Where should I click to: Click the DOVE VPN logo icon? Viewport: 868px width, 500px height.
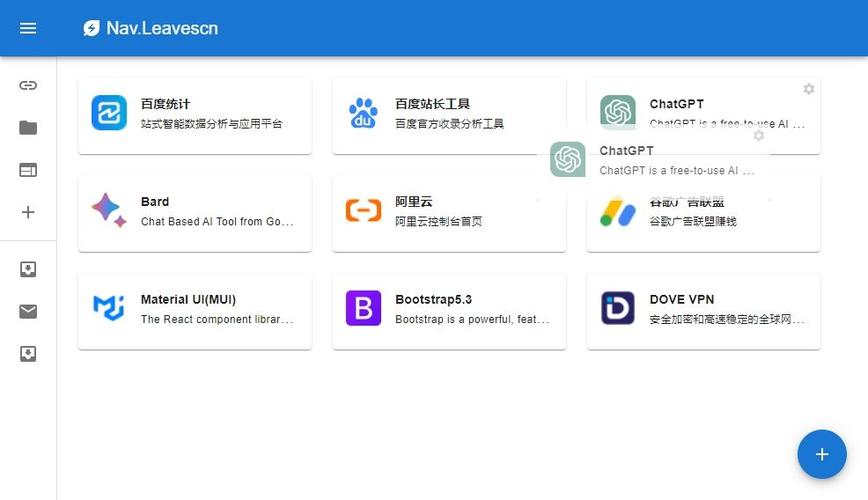click(618, 308)
